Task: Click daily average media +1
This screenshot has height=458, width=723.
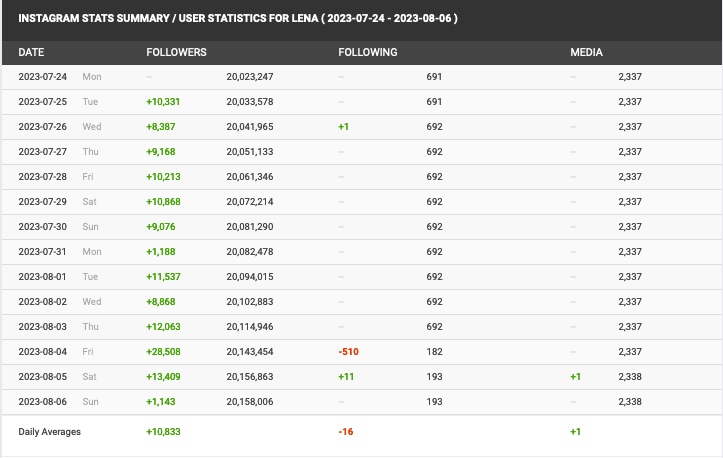Action: (575, 432)
